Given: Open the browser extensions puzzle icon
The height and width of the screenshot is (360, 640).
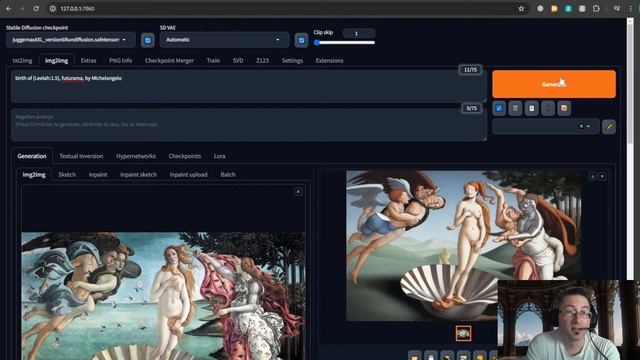Looking at the screenshot, I should [596, 8].
